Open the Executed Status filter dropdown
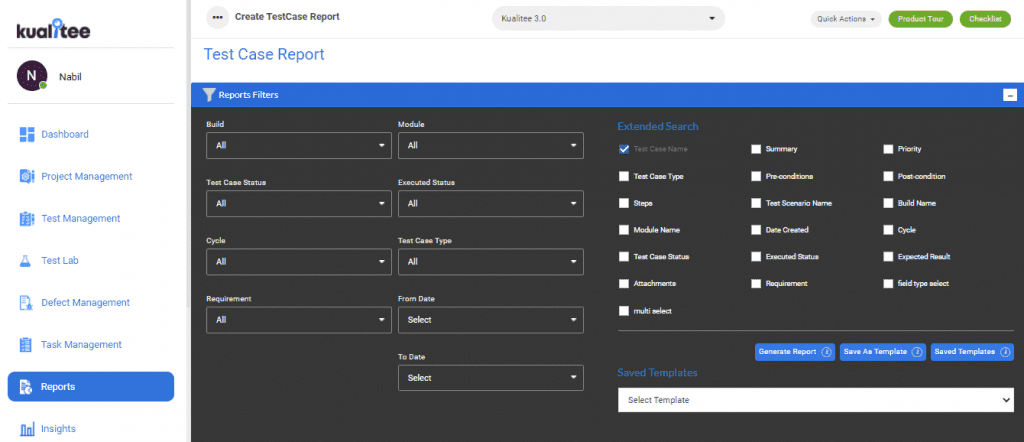The height and width of the screenshot is (442, 1024). tap(491, 204)
